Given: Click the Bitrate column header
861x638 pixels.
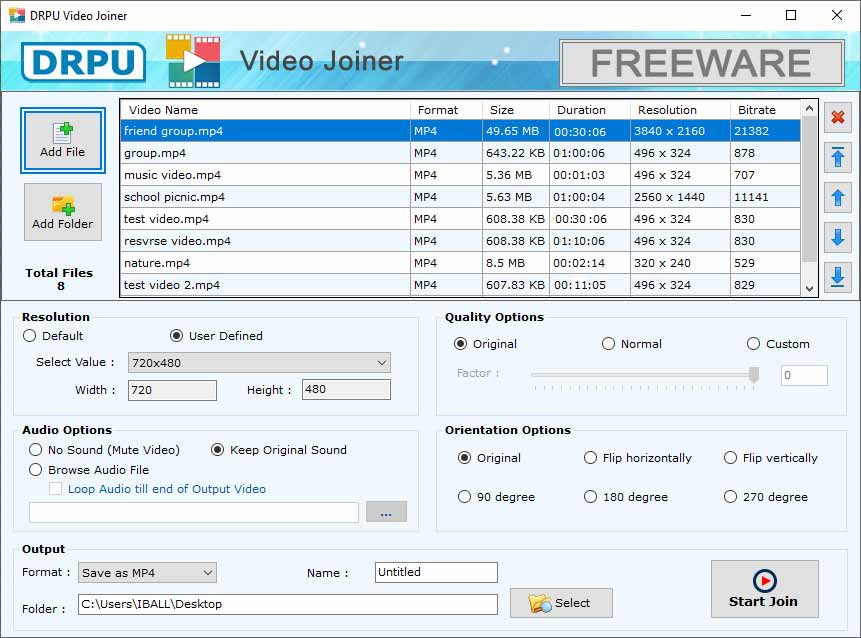Looking at the screenshot, I should [765, 110].
